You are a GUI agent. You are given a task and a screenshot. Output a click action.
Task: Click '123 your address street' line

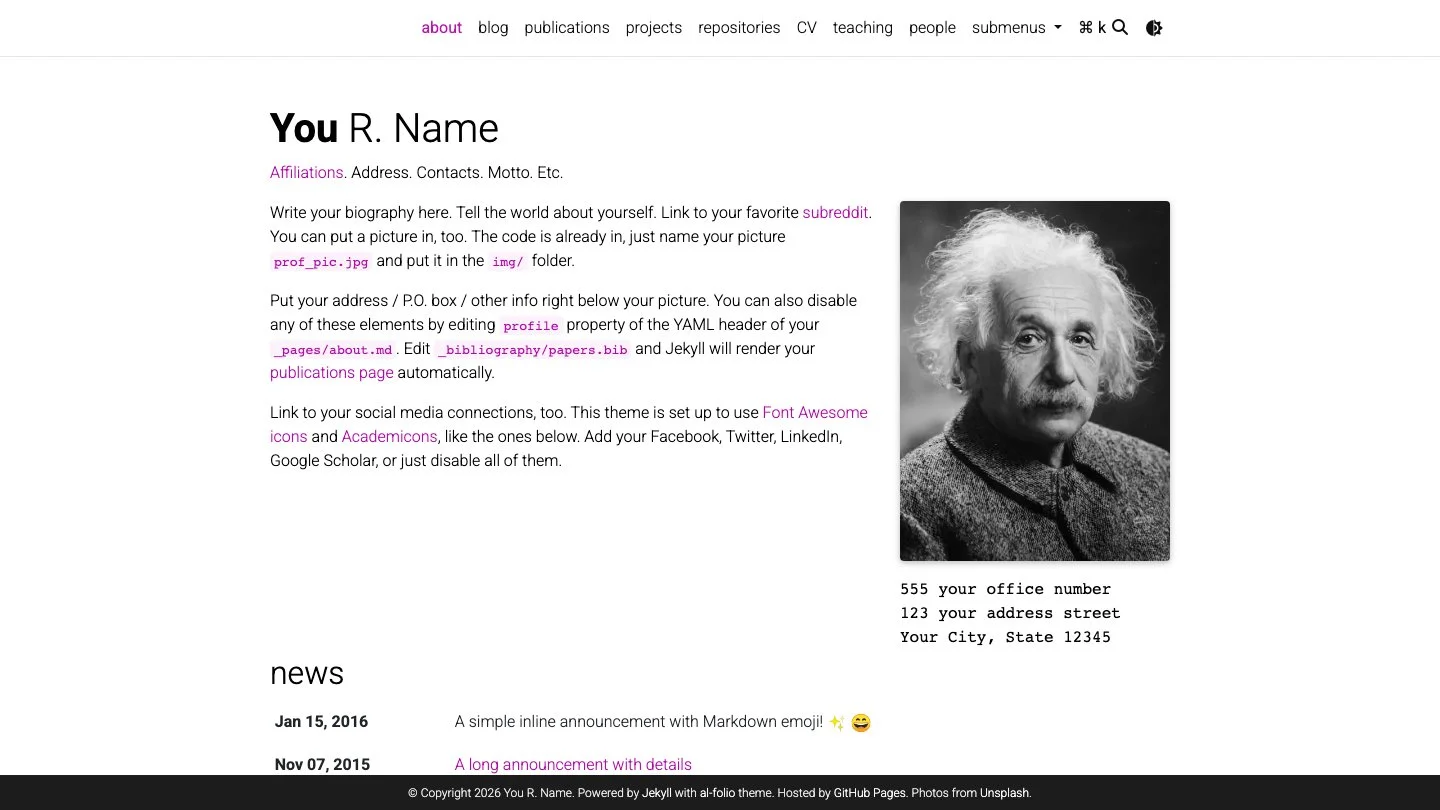(1010, 613)
